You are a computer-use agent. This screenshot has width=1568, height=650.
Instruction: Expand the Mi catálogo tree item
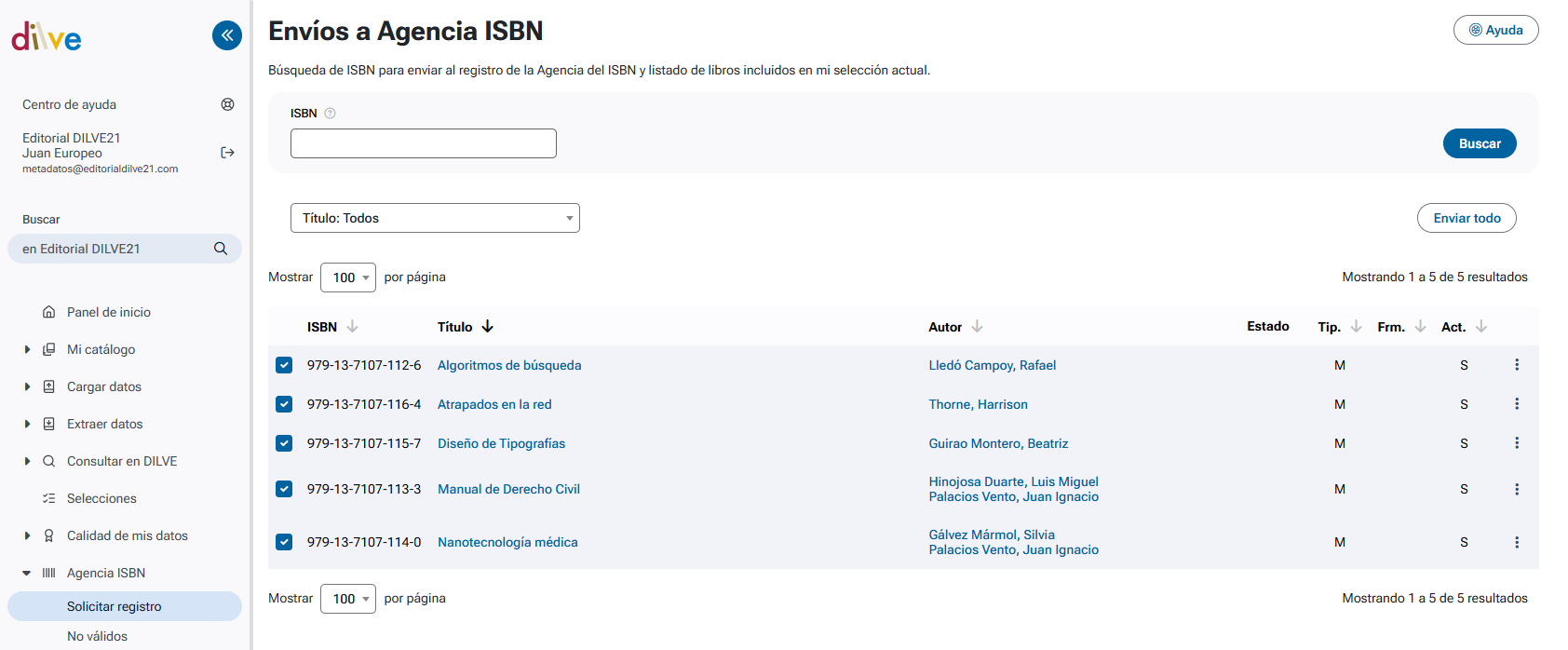[x=27, y=349]
